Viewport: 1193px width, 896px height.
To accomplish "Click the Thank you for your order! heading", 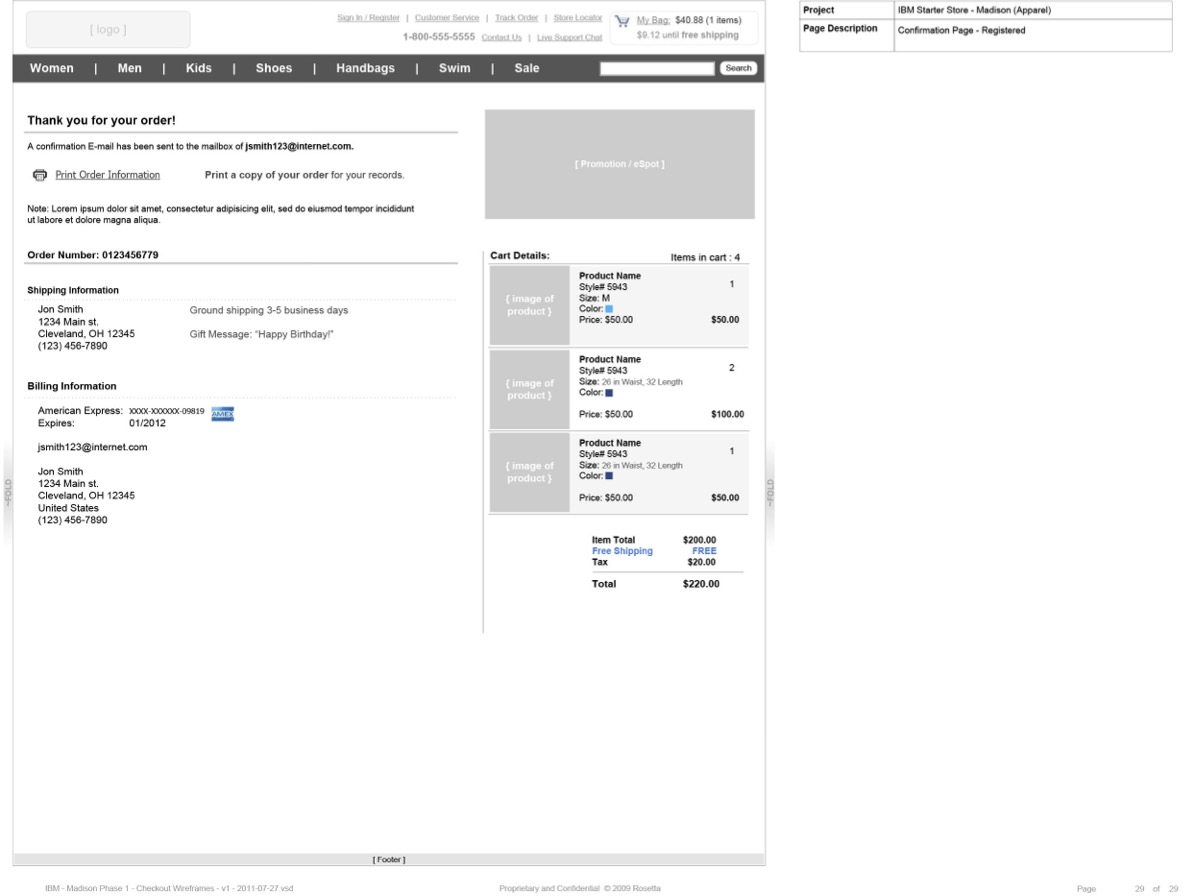I will coord(101,120).
